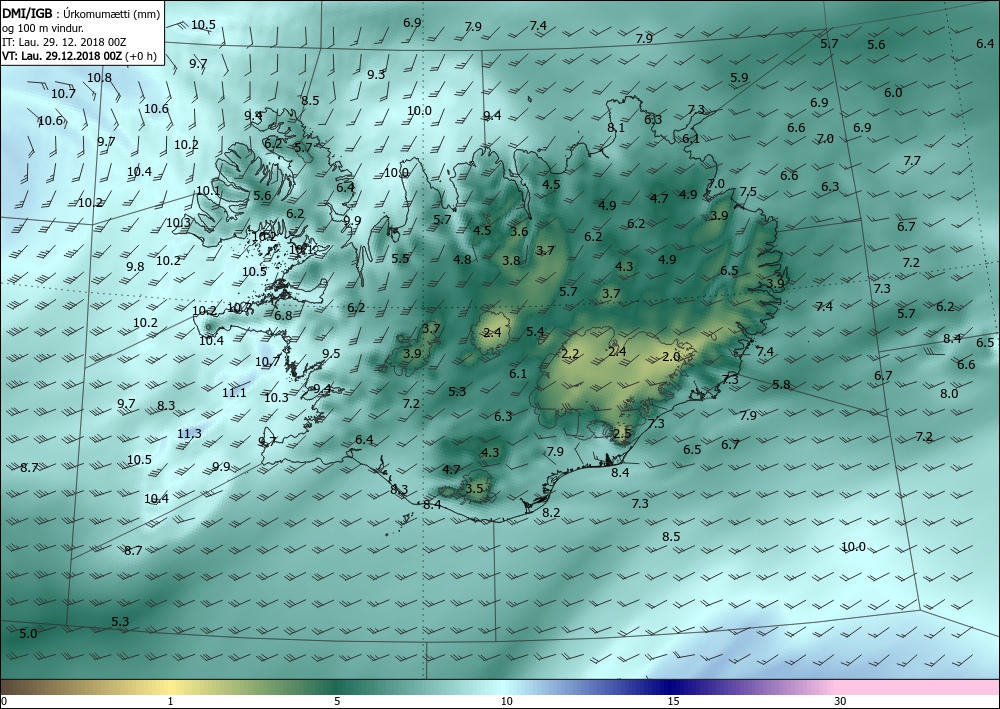Click the "5" label under the colour scale
The width and height of the screenshot is (1000, 709).
(x=337, y=701)
